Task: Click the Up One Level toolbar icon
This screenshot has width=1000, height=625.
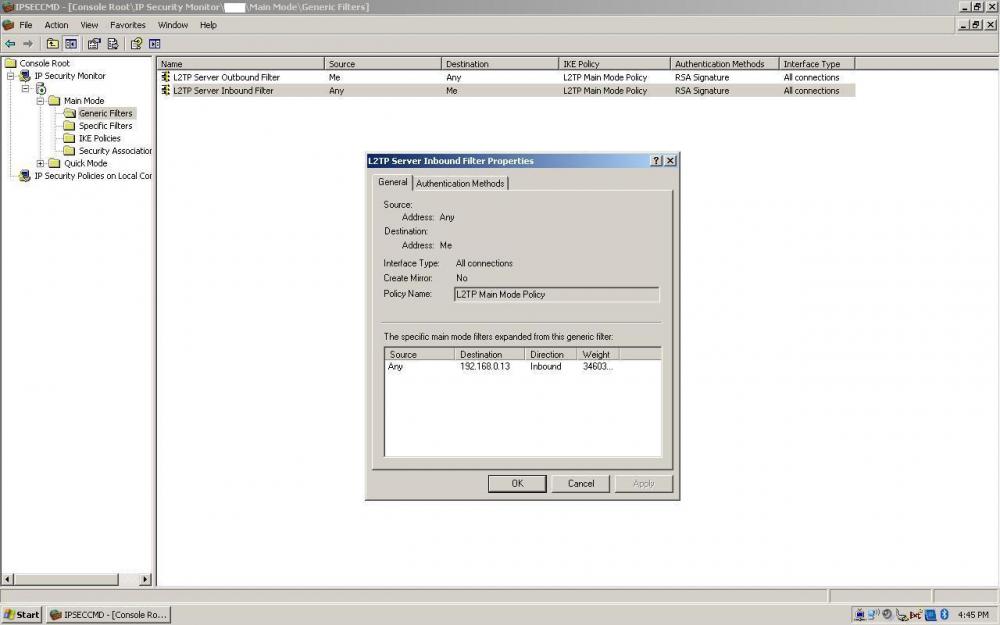Action: tap(53, 44)
